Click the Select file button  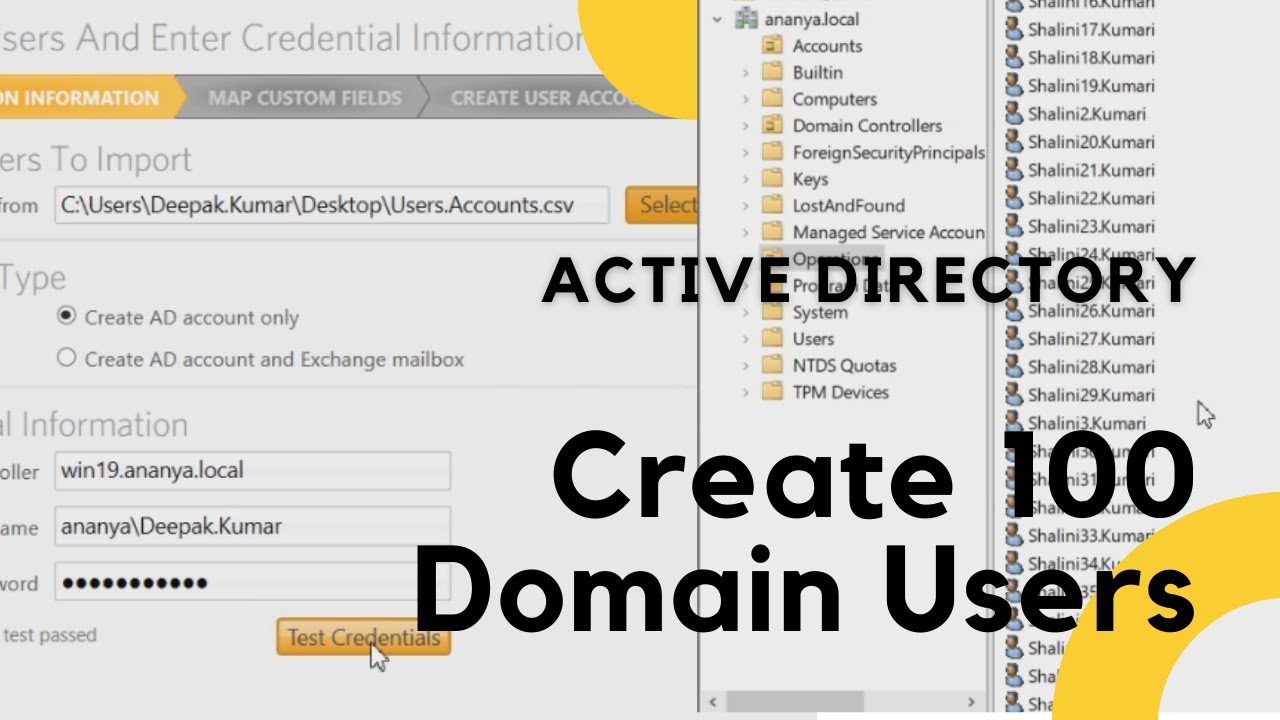(x=661, y=205)
